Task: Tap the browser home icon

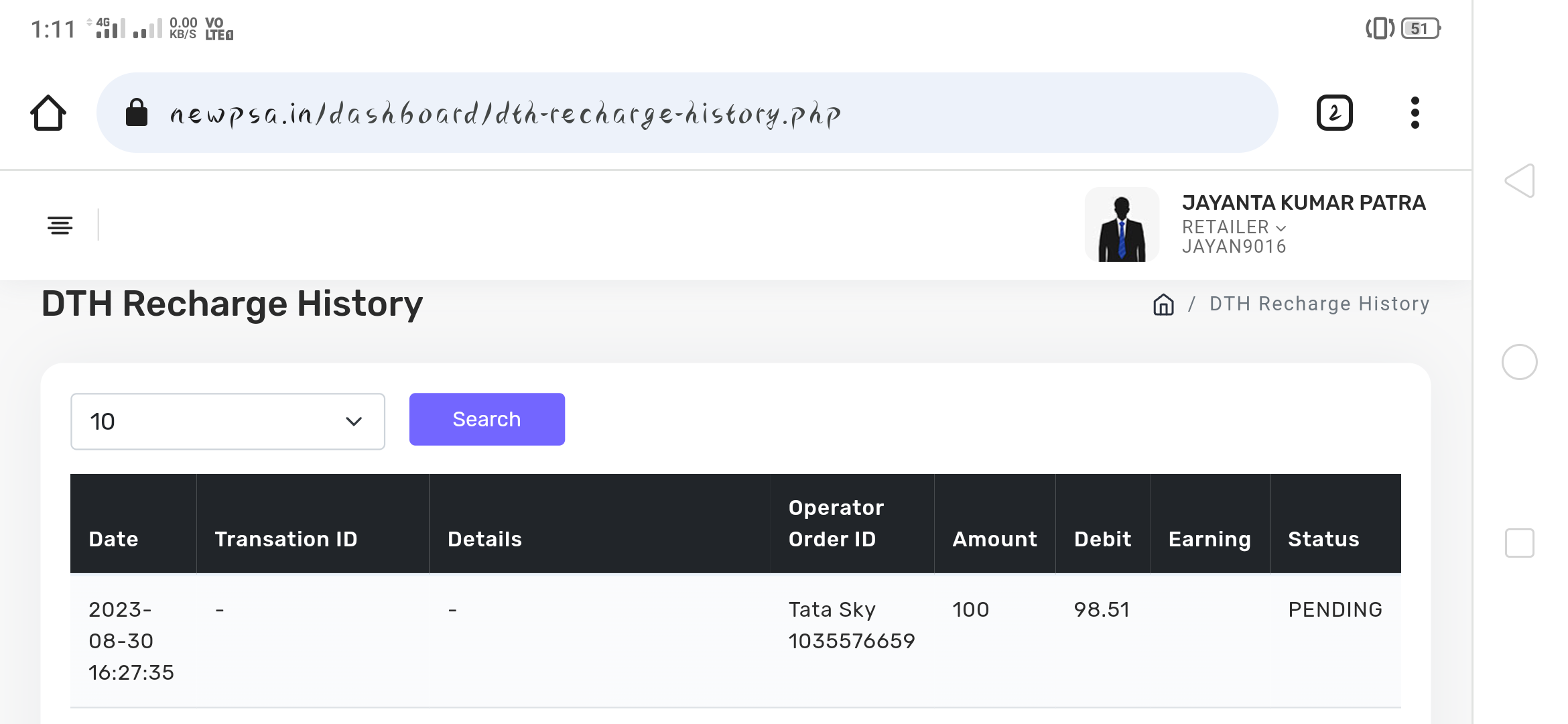Action: click(48, 113)
